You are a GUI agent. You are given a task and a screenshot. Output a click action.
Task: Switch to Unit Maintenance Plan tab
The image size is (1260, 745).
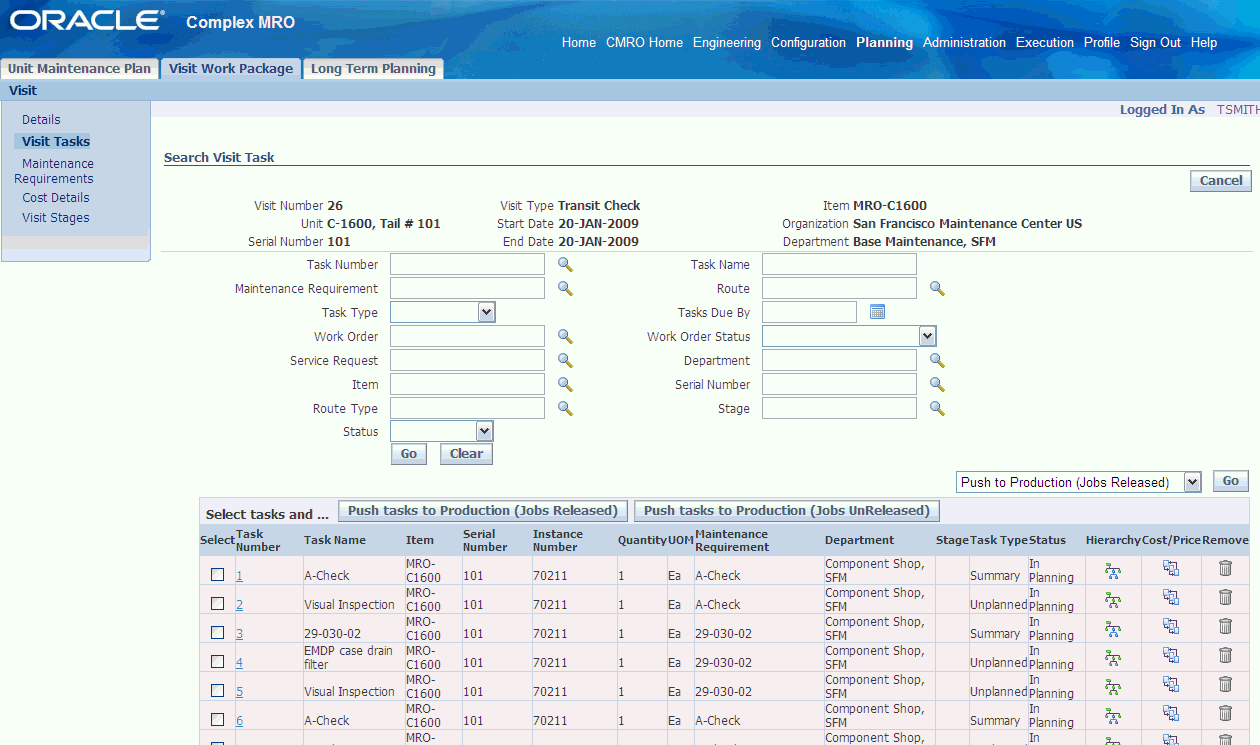coord(79,69)
